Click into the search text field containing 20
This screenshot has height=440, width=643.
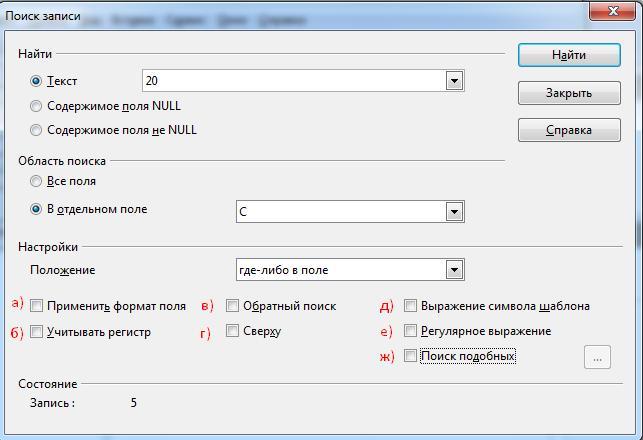pyautogui.click(x=294, y=81)
